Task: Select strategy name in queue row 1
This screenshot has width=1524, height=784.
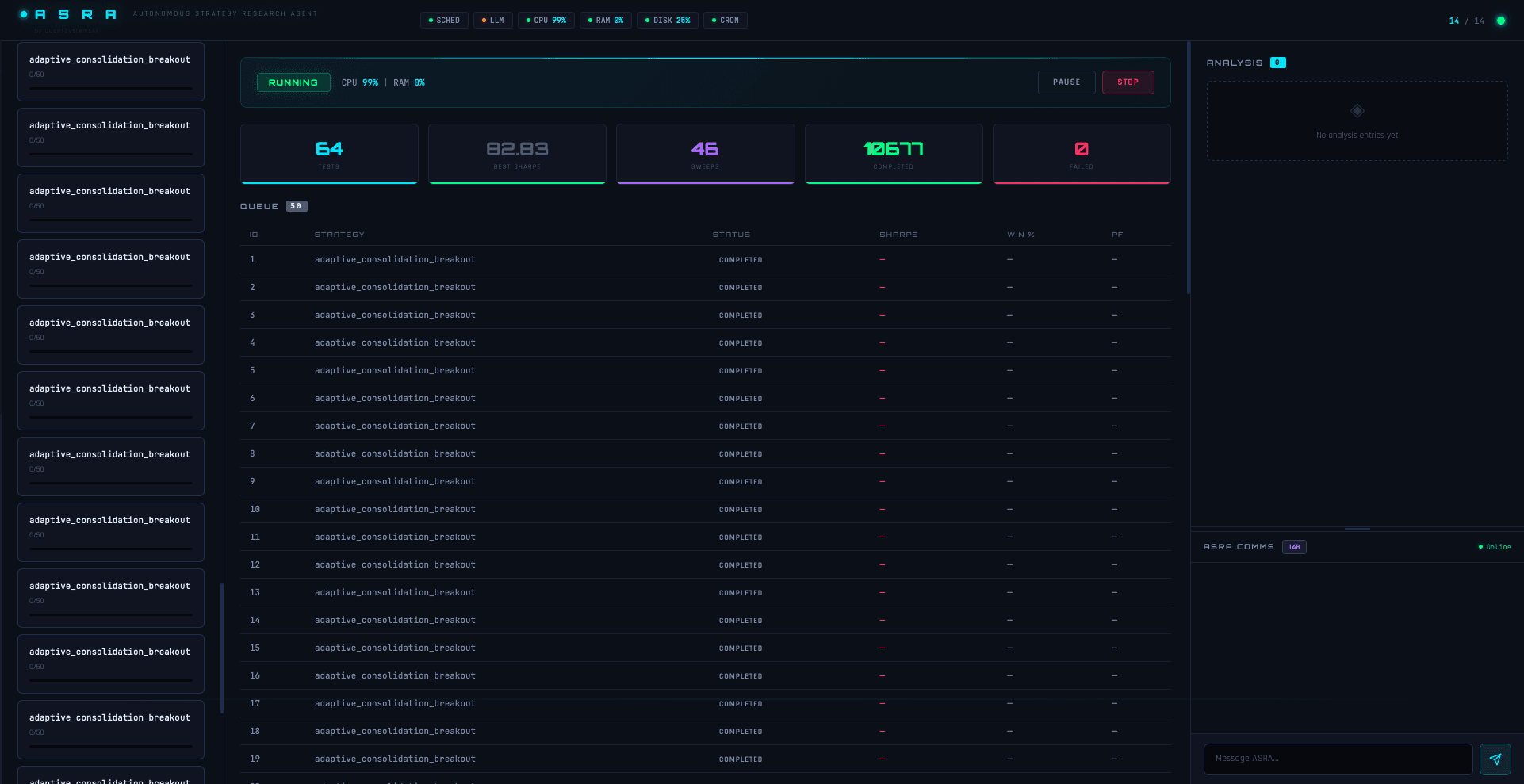Action: click(395, 259)
